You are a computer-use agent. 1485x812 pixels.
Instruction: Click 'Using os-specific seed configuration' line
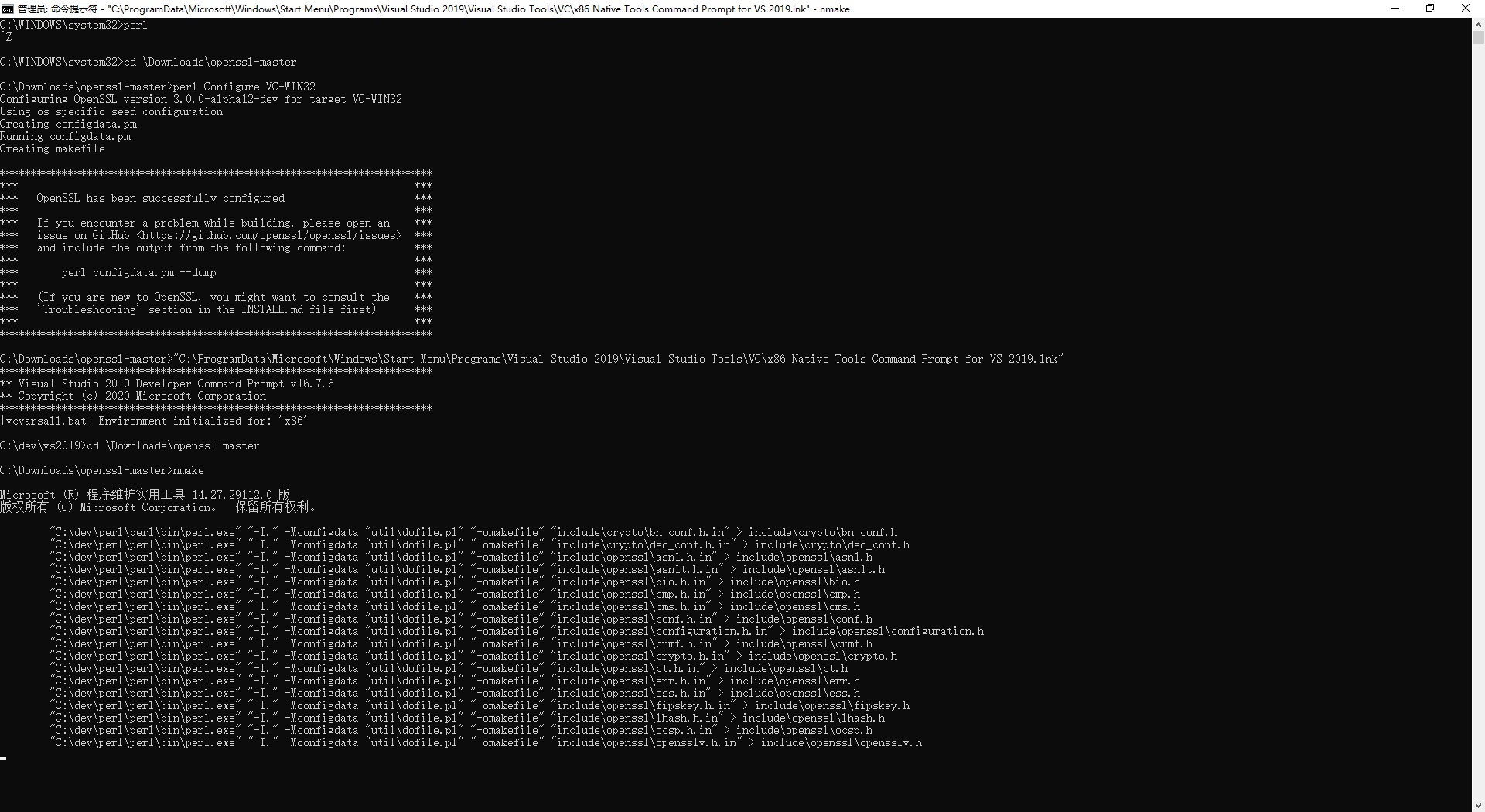point(111,111)
